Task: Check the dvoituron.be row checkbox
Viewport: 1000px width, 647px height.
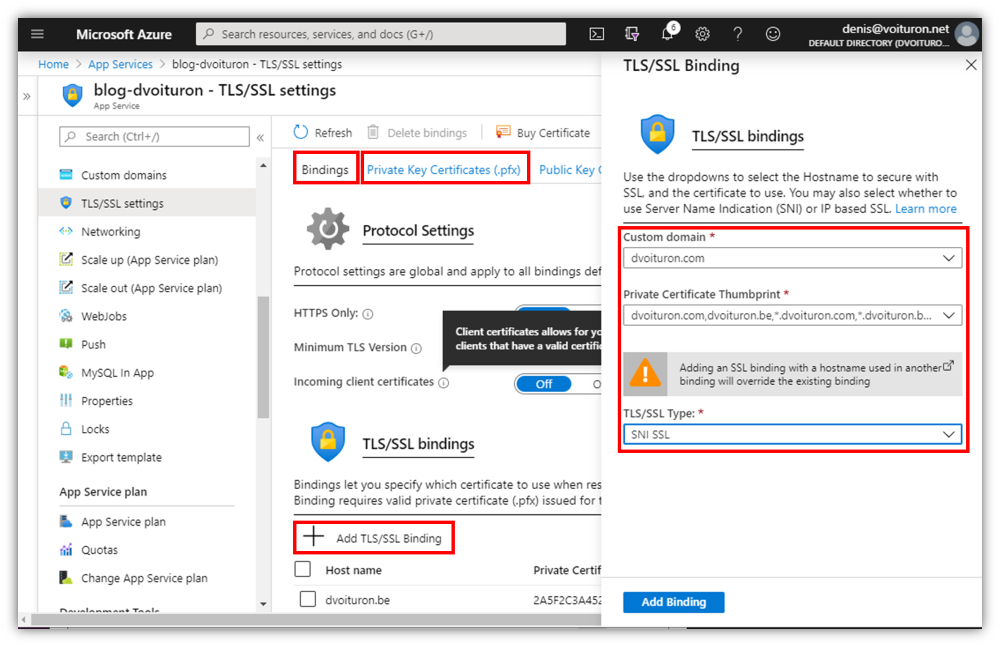Action: click(307, 599)
